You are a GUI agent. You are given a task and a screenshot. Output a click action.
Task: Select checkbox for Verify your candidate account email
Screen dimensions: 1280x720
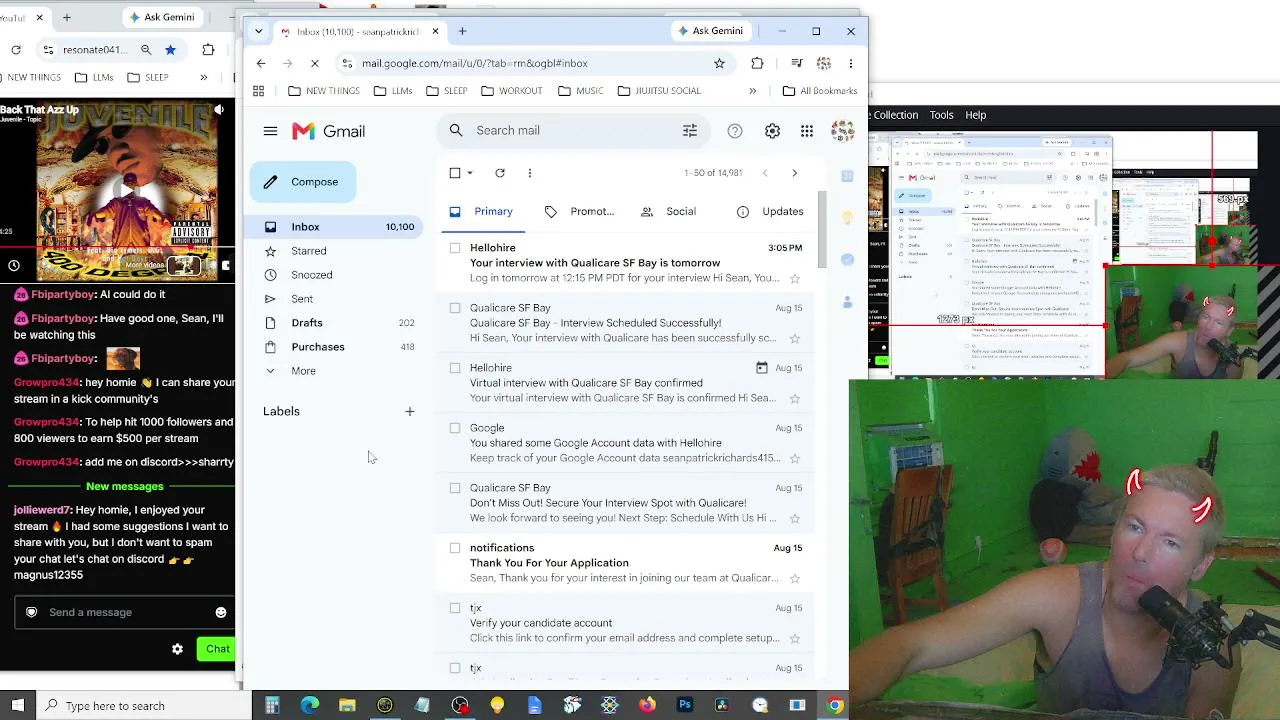click(455, 608)
